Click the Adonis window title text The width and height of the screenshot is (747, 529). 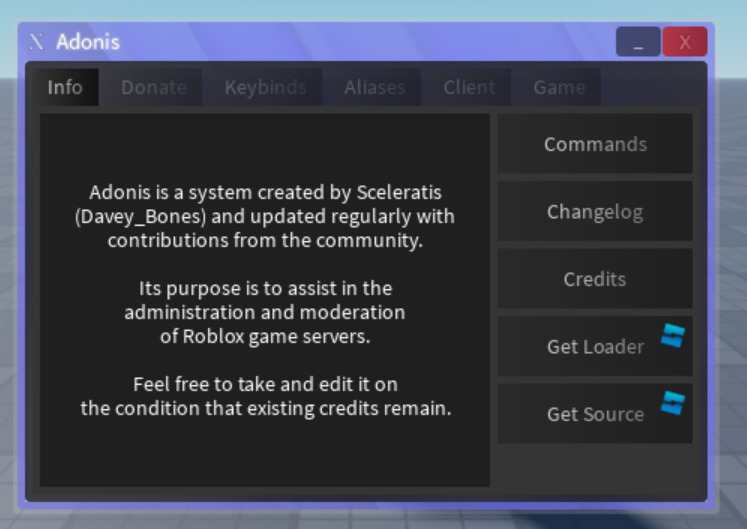(x=88, y=42)
